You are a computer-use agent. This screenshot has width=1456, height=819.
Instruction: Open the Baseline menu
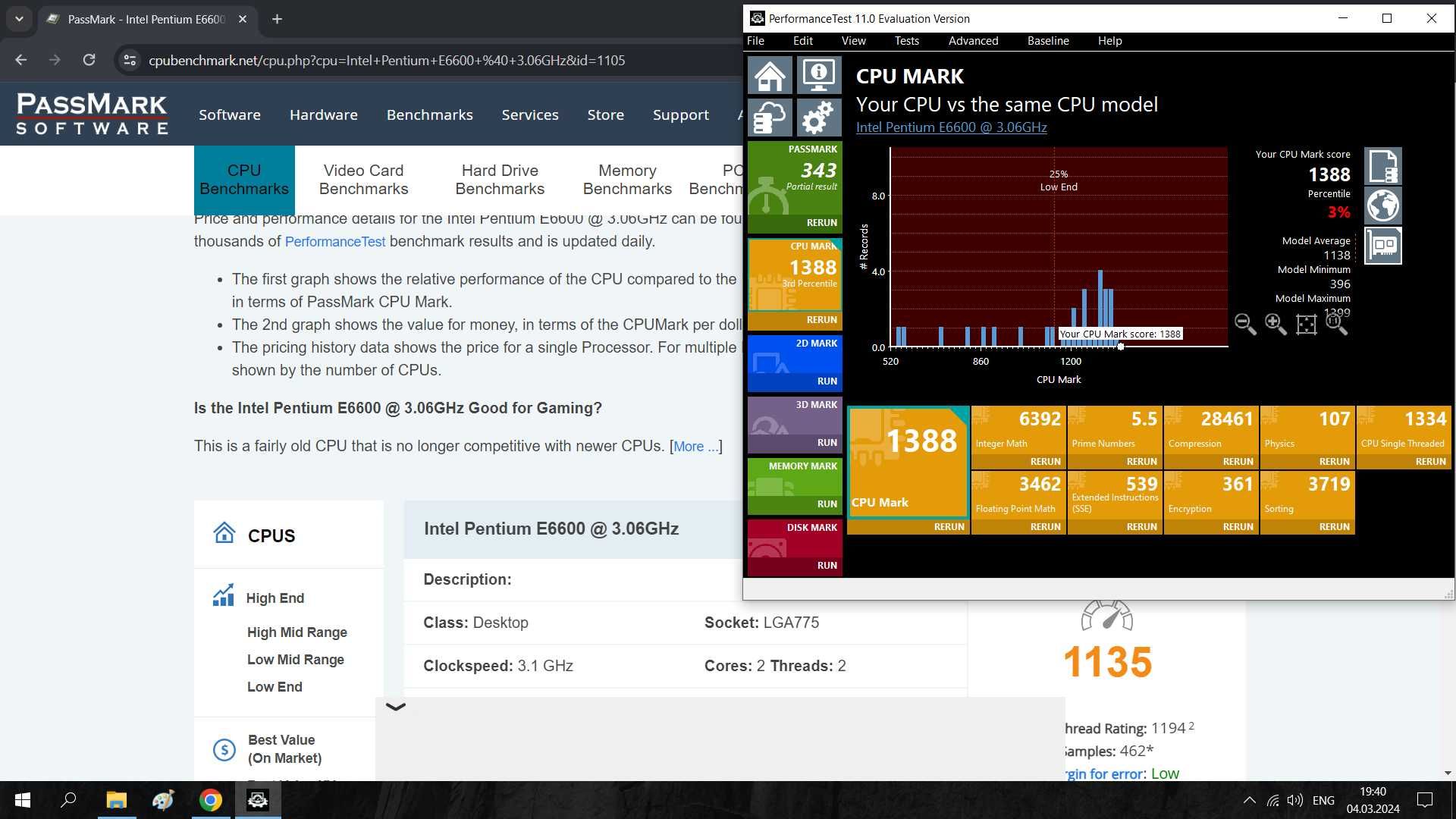click(x=1048, y=41)
